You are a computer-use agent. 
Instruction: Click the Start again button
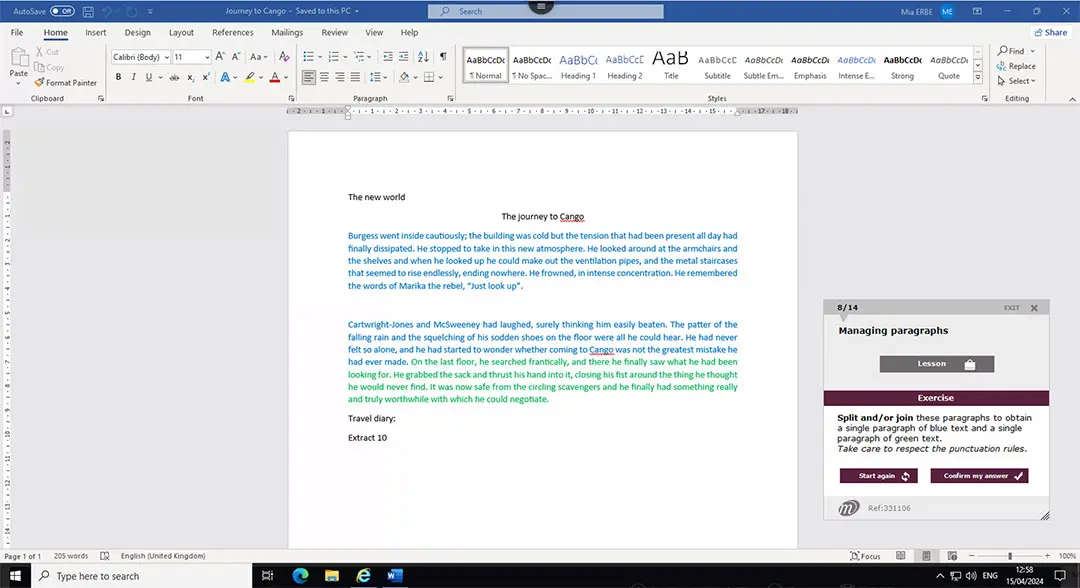[x=878, y=476]
